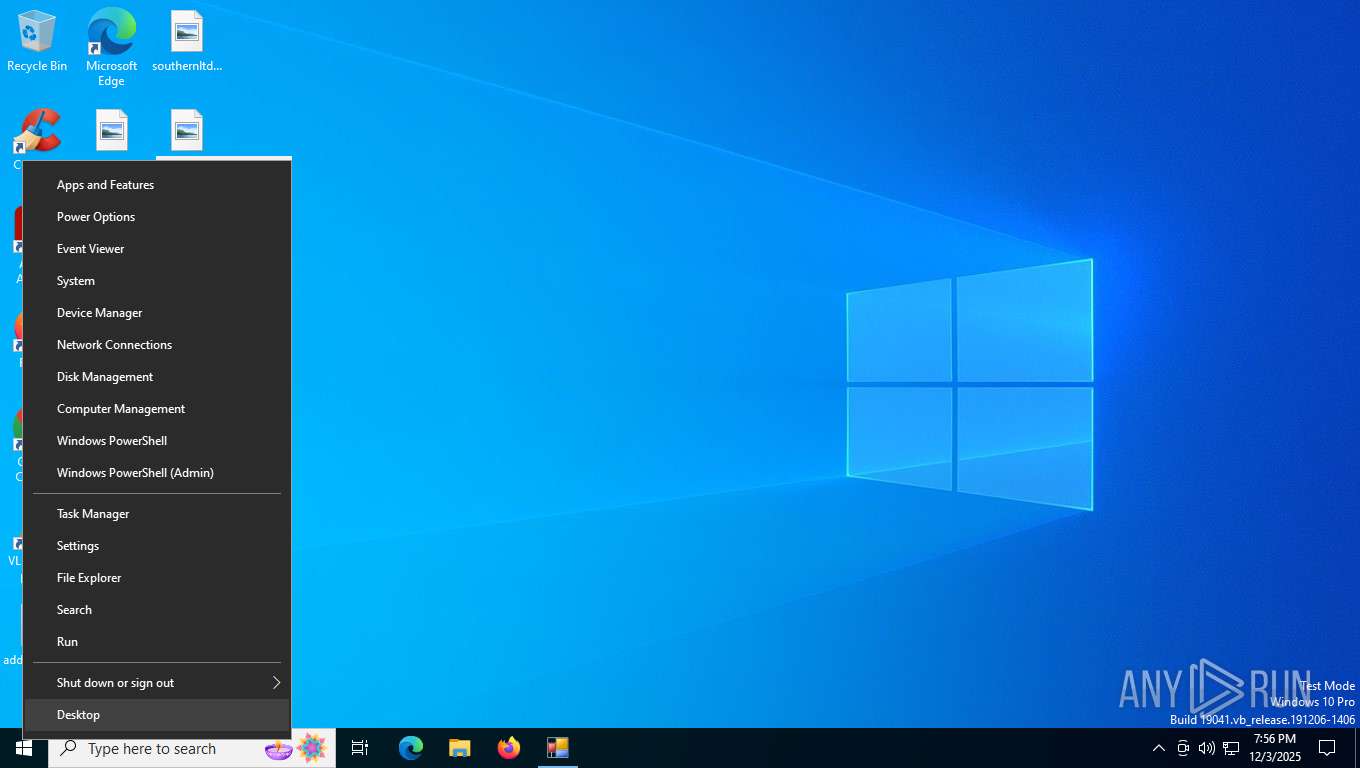Launch Firefox from the taskbar

[509, 748]
